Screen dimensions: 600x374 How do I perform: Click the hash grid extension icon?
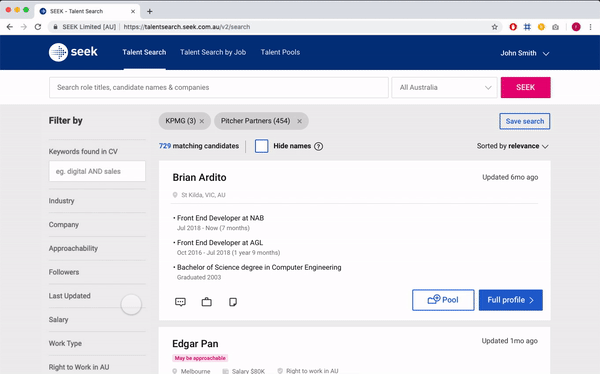pos(527,27)
